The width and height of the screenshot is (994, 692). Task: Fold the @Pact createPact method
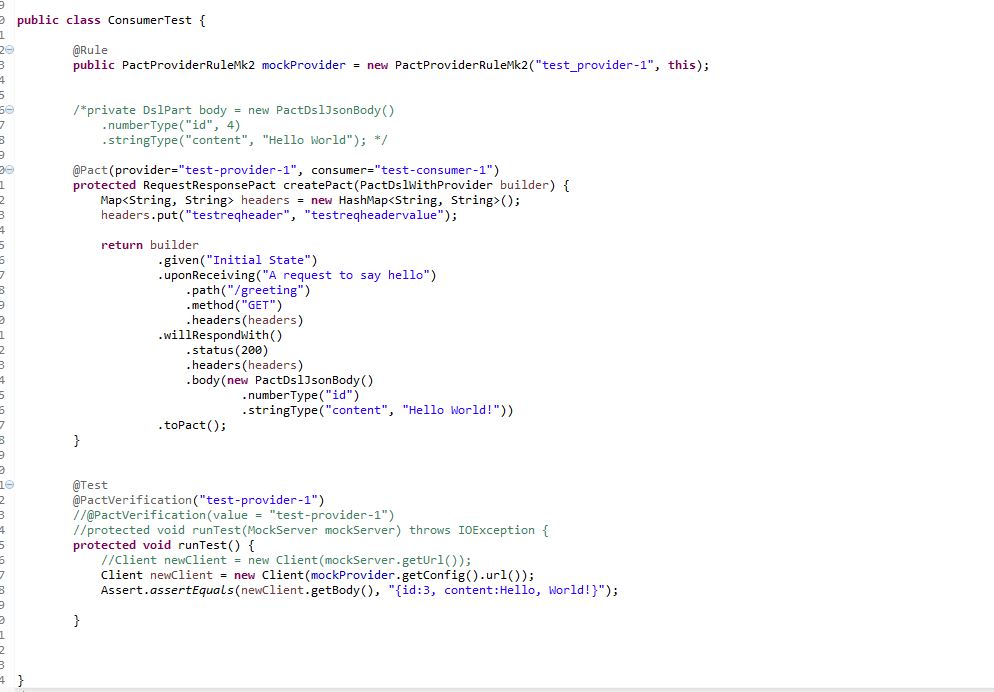pos(10,170)
